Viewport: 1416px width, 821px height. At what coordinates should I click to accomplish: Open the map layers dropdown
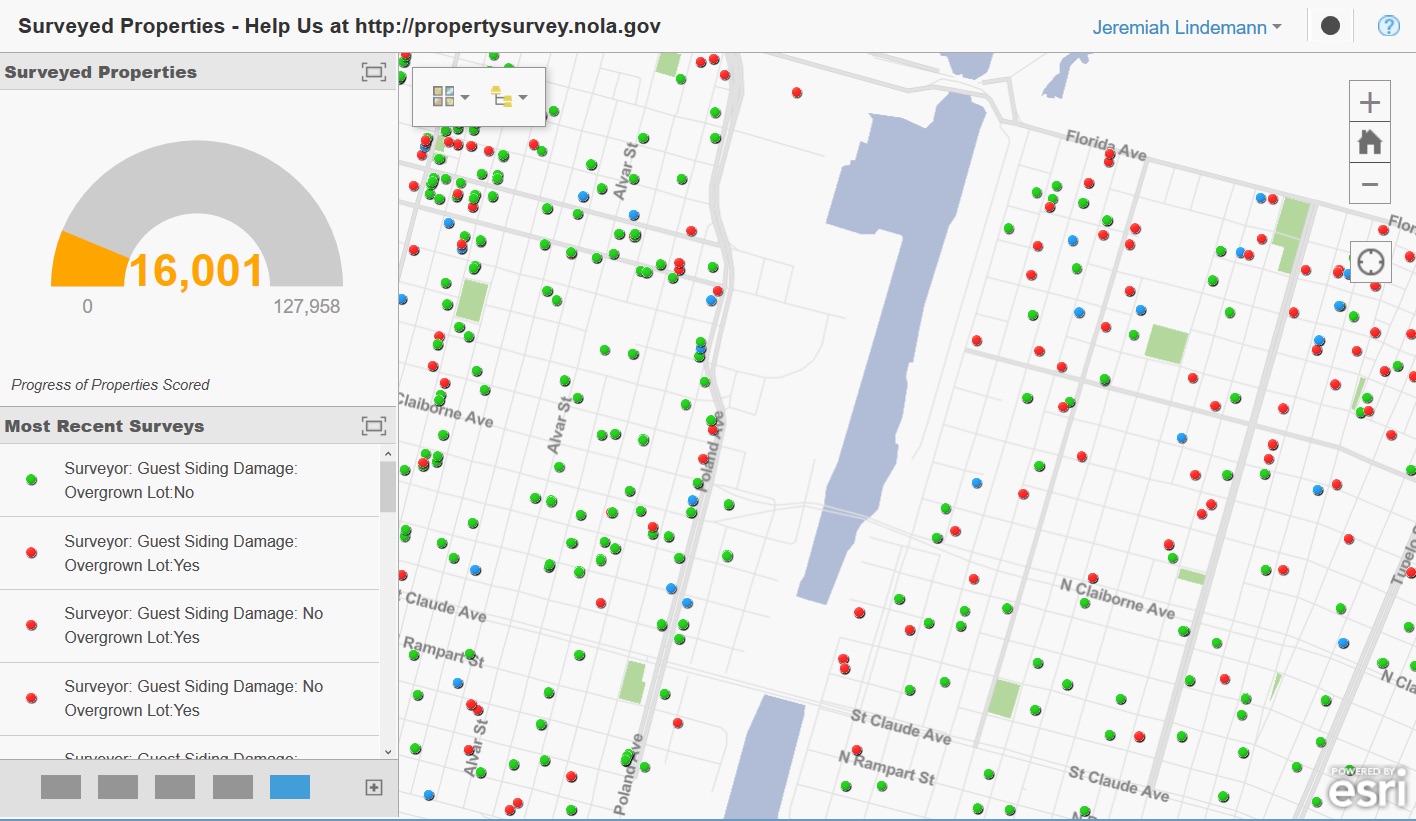click(x=509, y=97)
